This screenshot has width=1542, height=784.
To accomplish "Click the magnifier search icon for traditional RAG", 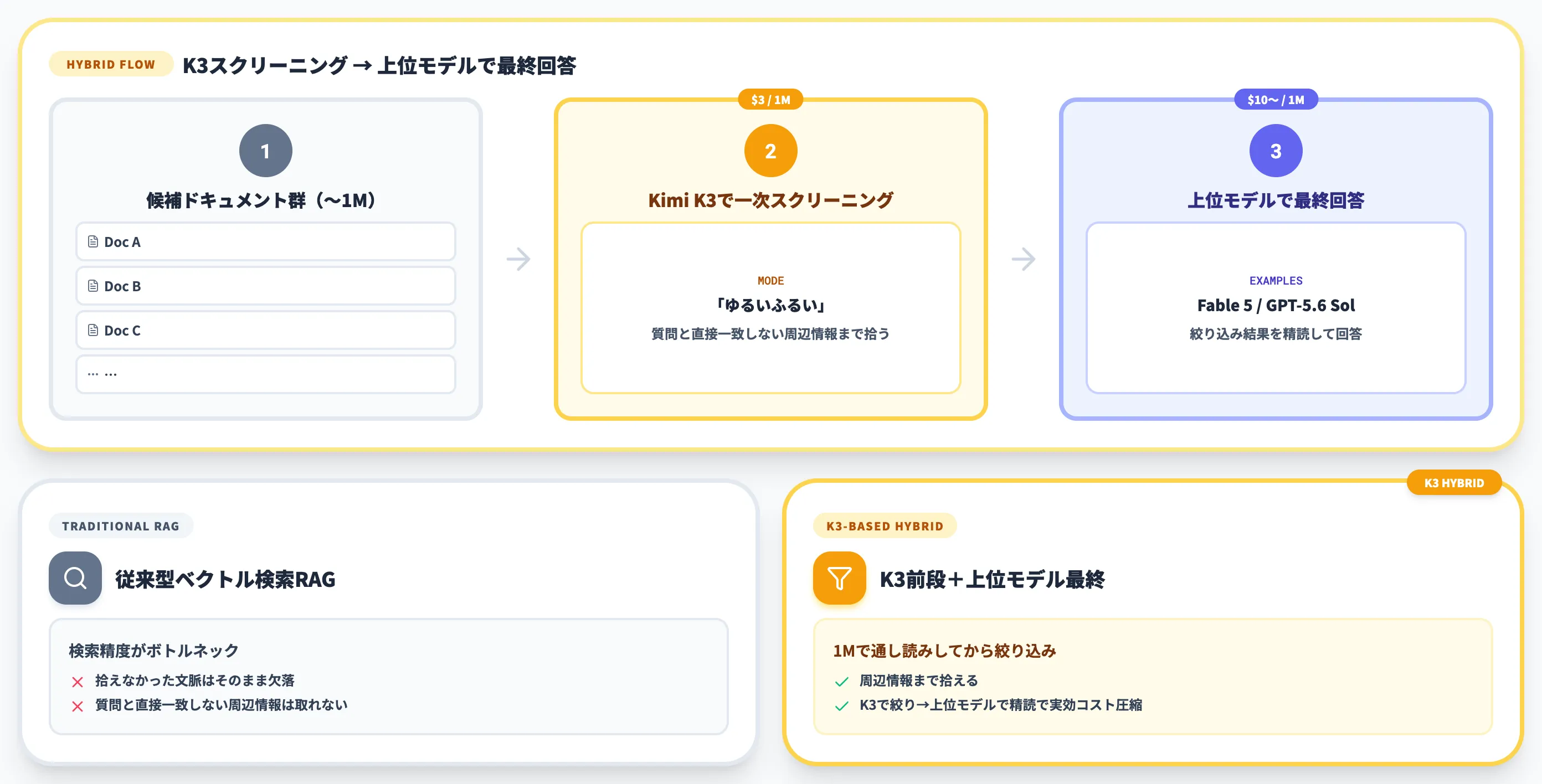I will click(75, 577).
